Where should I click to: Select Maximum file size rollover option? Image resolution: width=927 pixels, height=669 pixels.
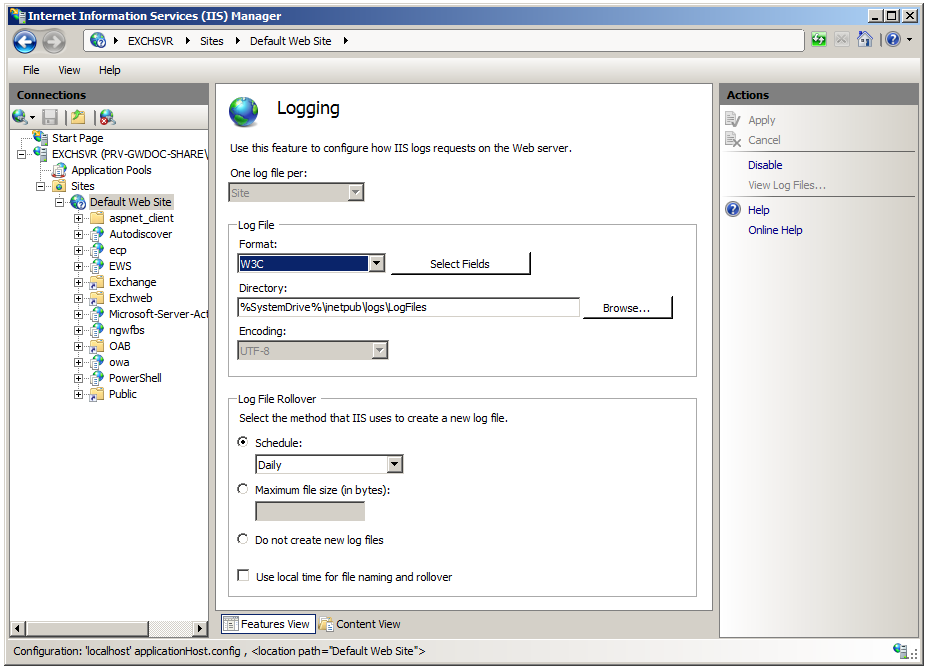tap(242, 488)
